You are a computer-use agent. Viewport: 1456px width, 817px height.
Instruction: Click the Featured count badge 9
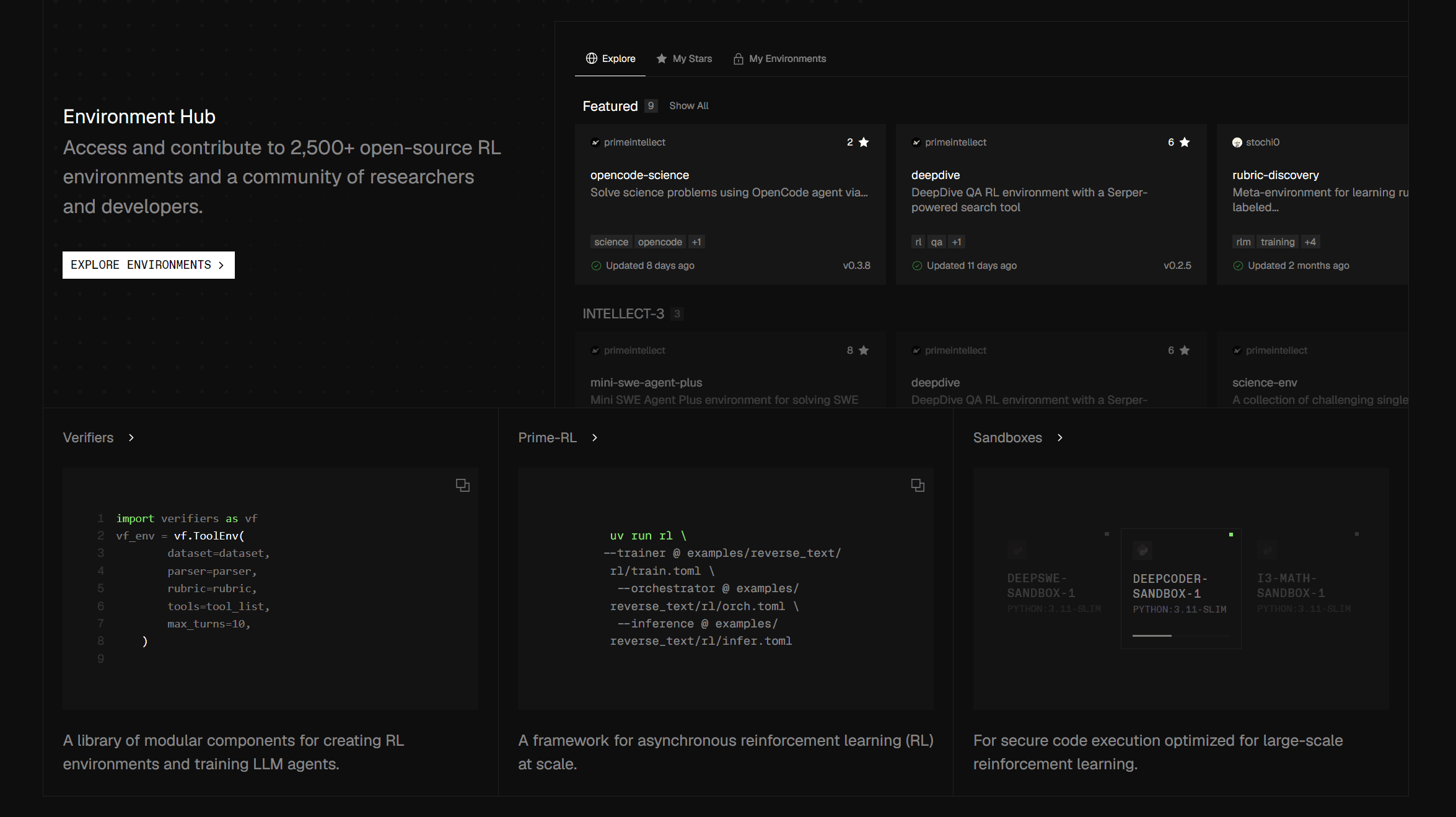(651, 106)
